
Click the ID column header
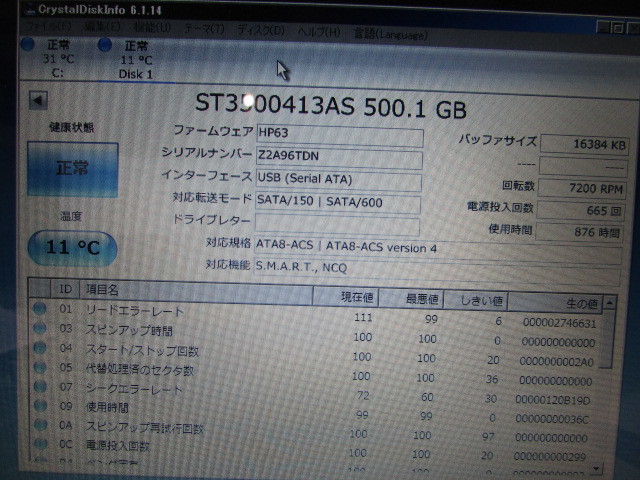pos(65,289)
